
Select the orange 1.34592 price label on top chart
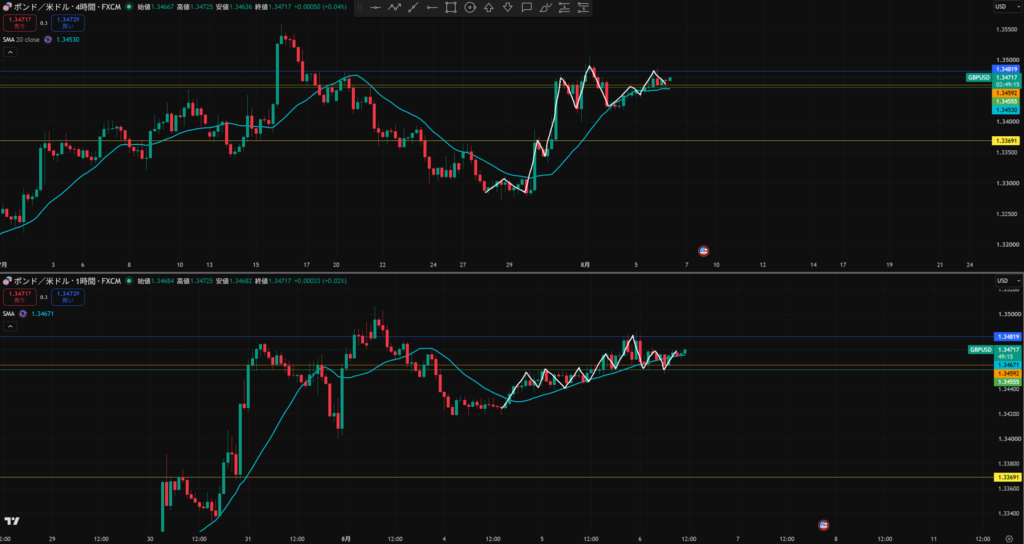point(1006,93)
